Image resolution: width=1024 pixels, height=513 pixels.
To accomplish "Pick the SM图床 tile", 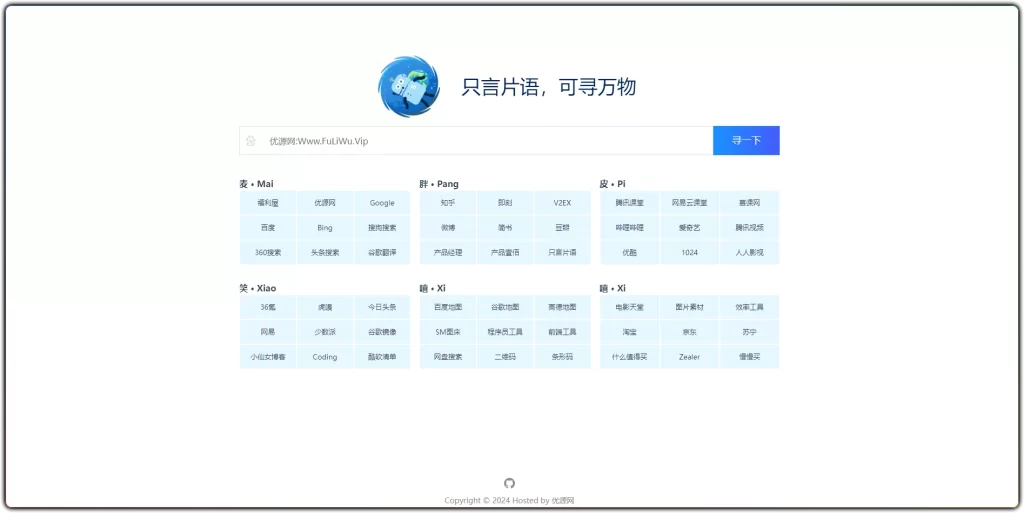I will coord(448,332).
